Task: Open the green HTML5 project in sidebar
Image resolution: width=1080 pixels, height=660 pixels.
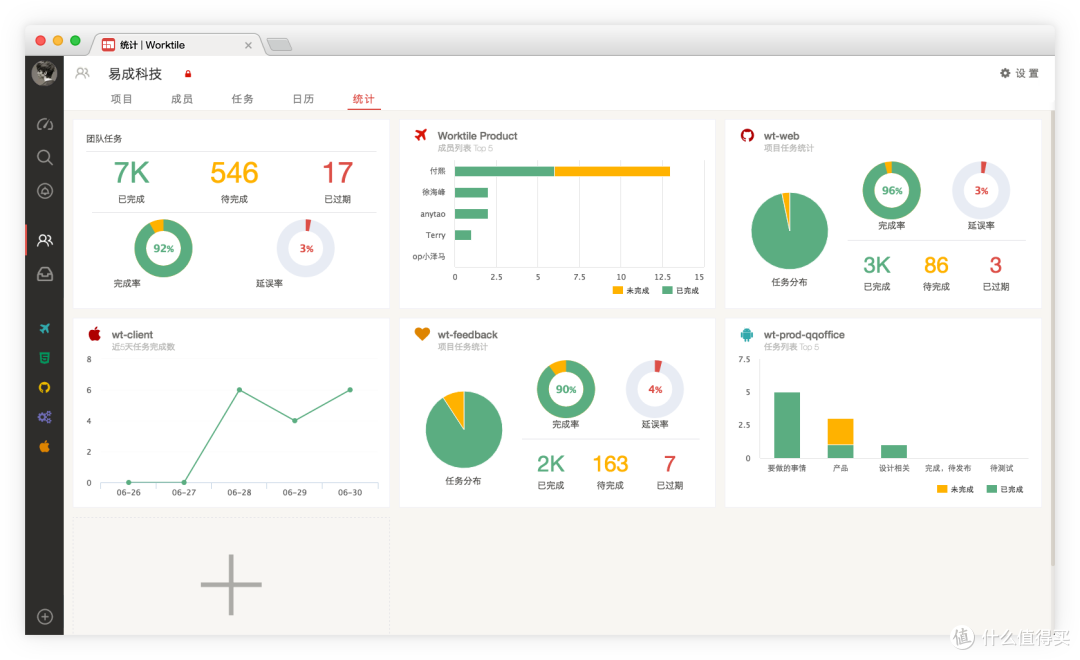Action: [45, 358]
